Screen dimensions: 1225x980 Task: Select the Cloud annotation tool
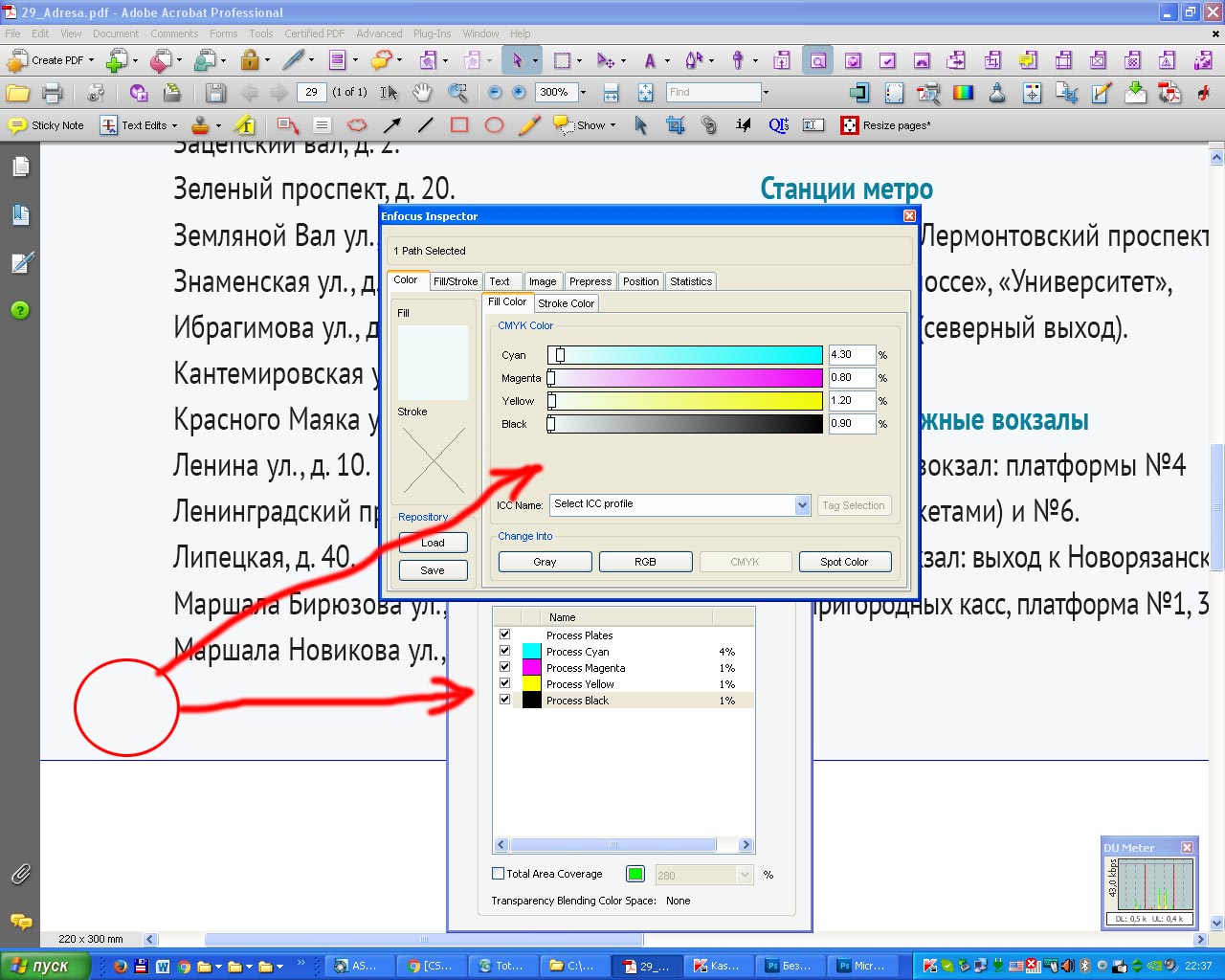coord(357,125)
